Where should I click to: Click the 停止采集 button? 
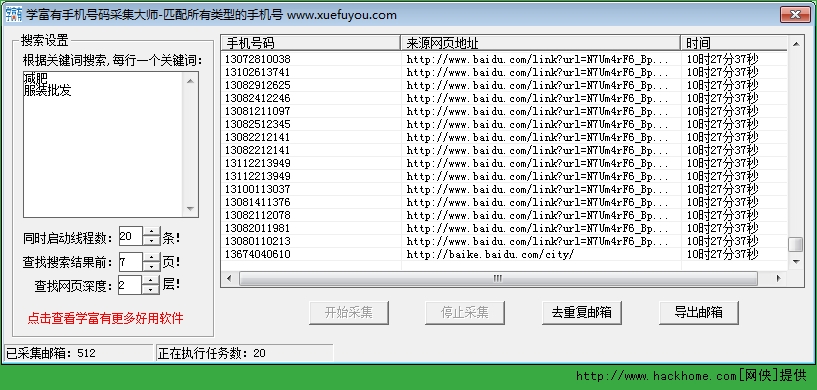tap(465, 313)
